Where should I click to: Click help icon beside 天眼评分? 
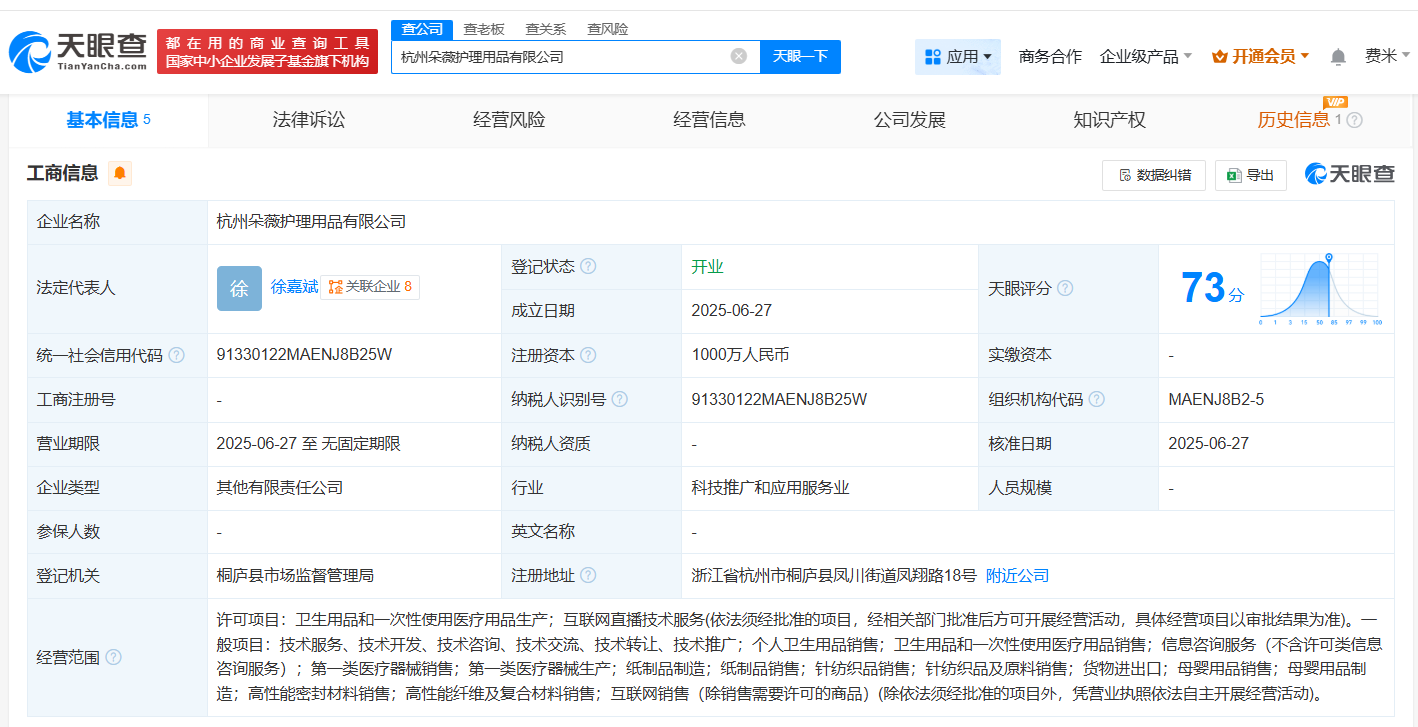point(1065,288)
